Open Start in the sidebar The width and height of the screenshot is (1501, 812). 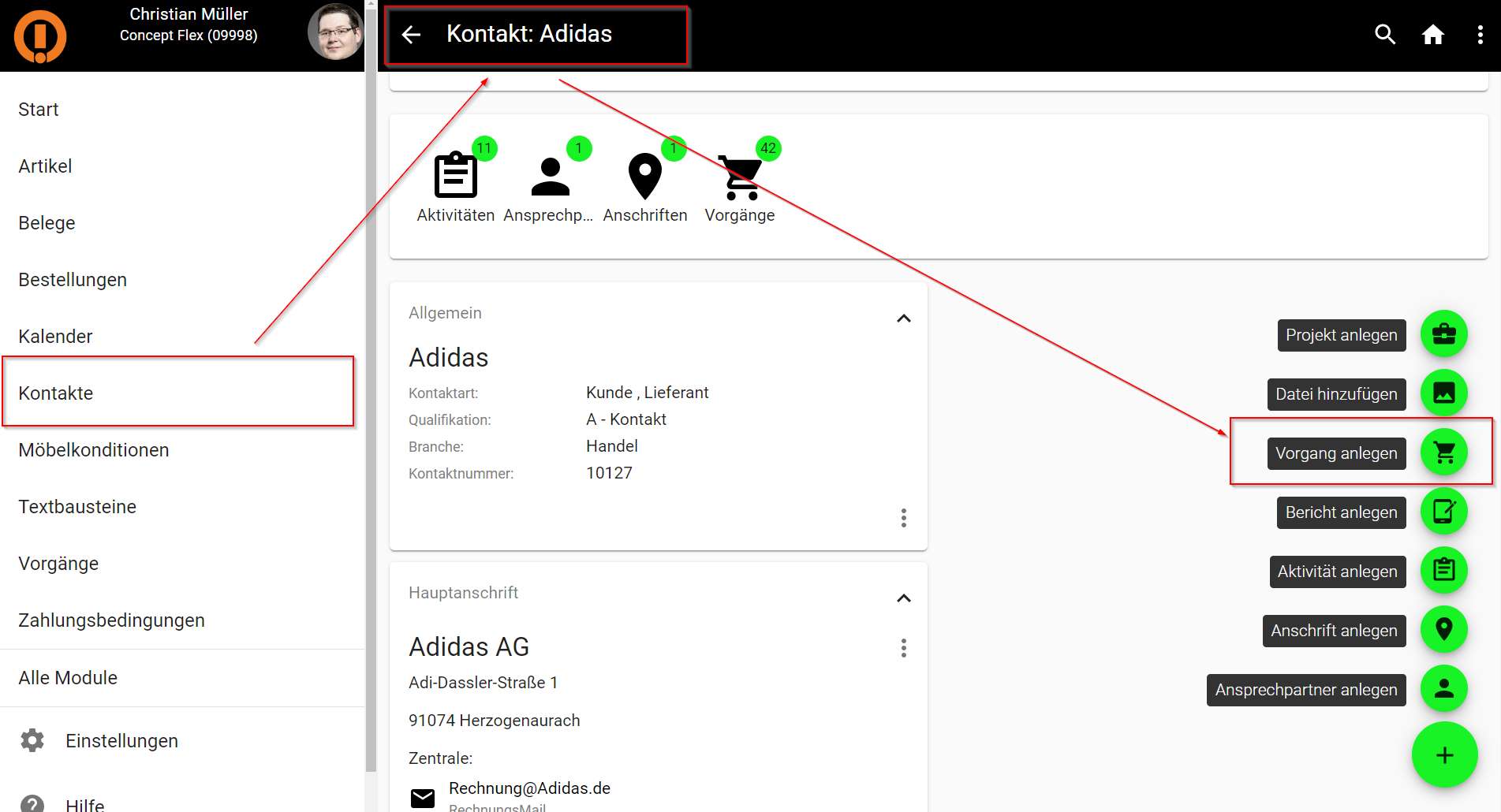pyautogui.click(x=182, y=110)
